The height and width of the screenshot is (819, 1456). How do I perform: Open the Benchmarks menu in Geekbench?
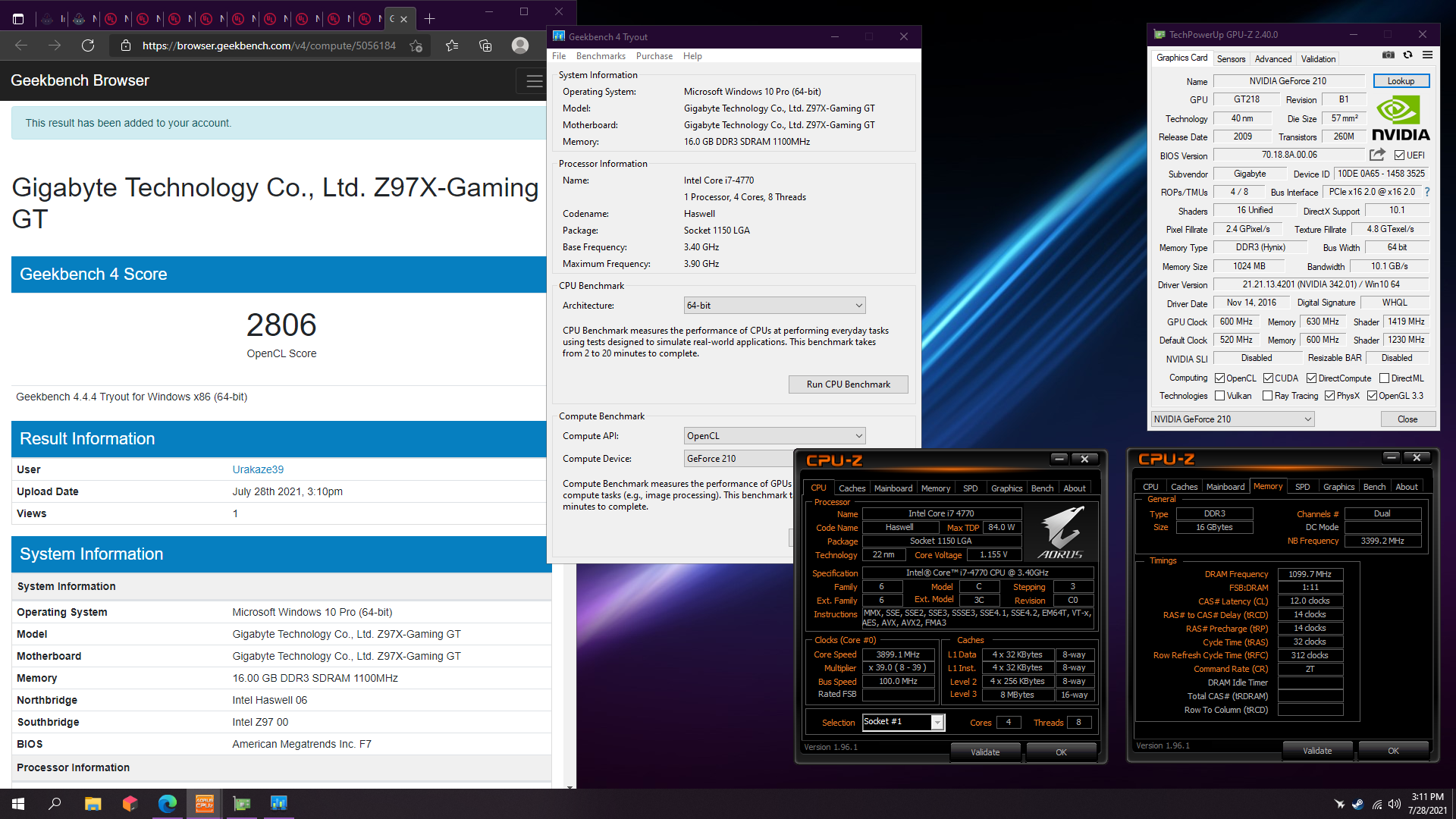tap(601, 56)
